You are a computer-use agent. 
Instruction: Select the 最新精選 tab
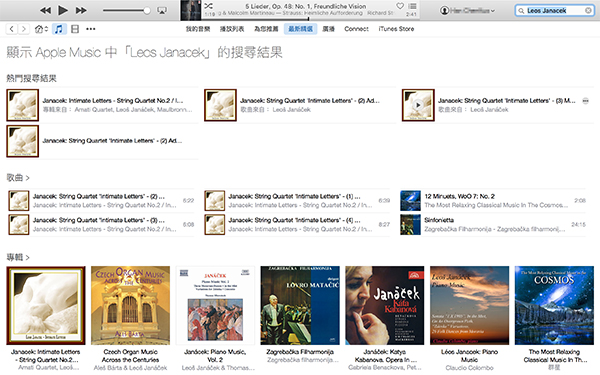click(x=300, y=29)
